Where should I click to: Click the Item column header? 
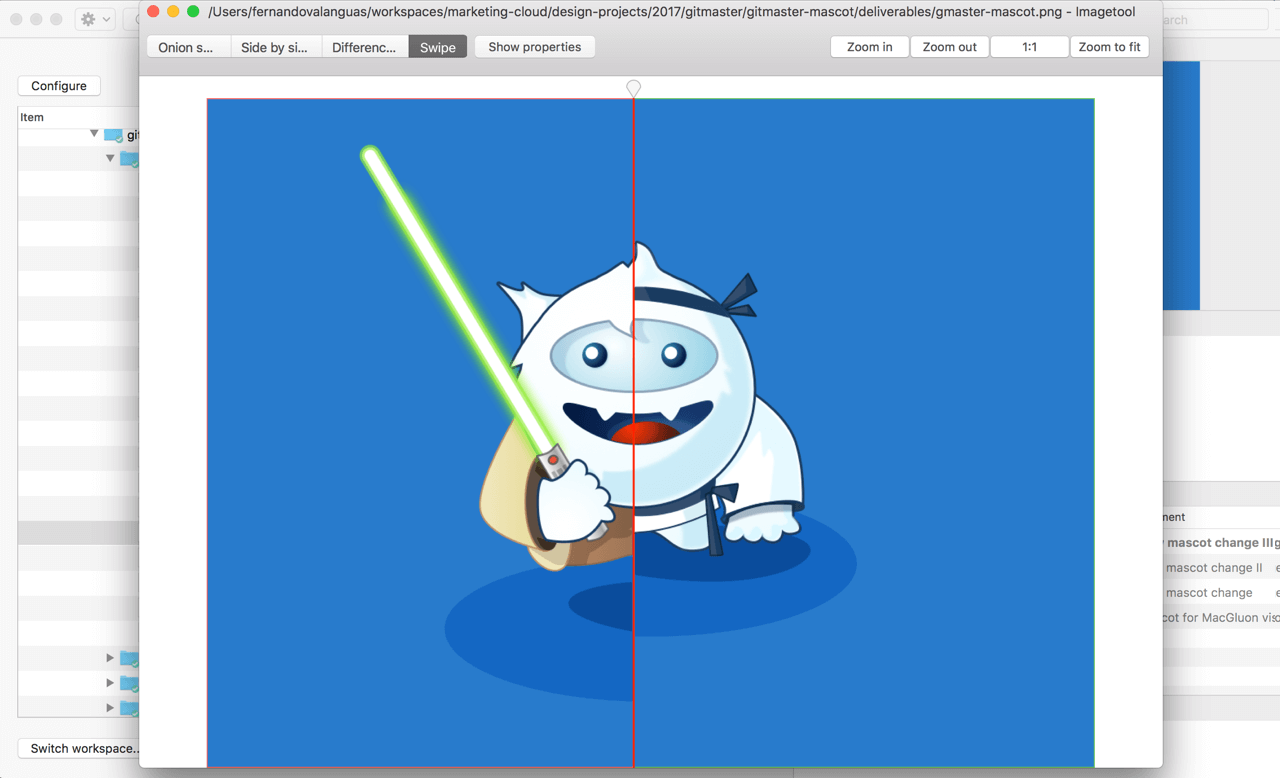tap(78, 117)
